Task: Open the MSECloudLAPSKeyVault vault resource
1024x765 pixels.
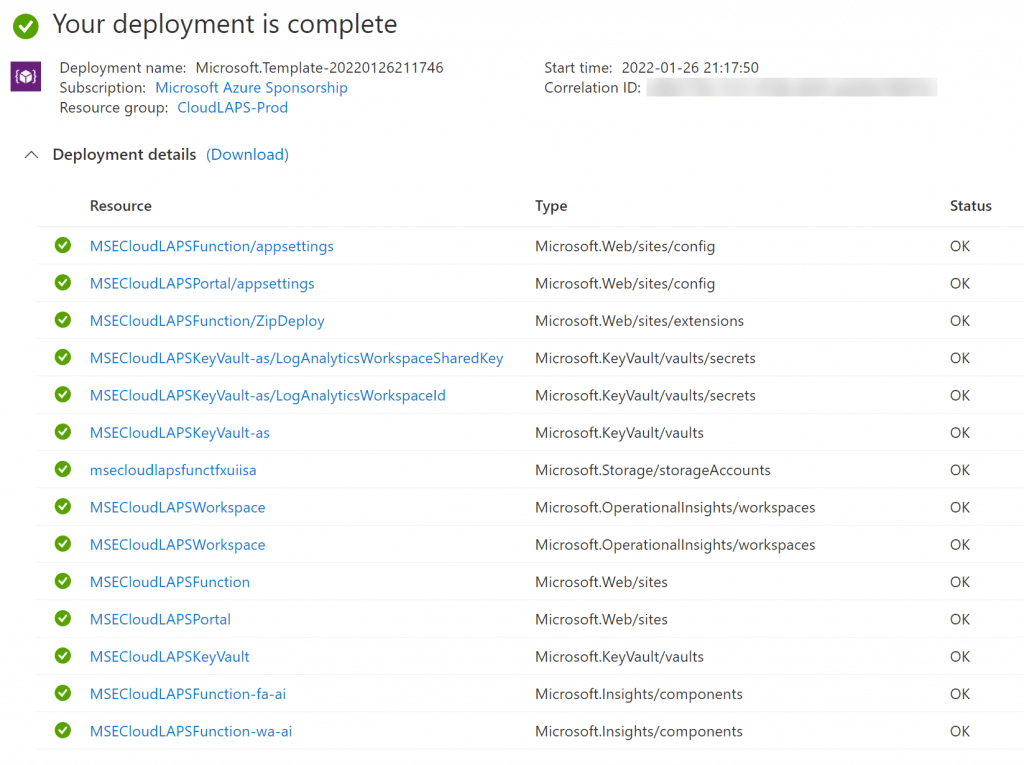Action: [170, 657]
